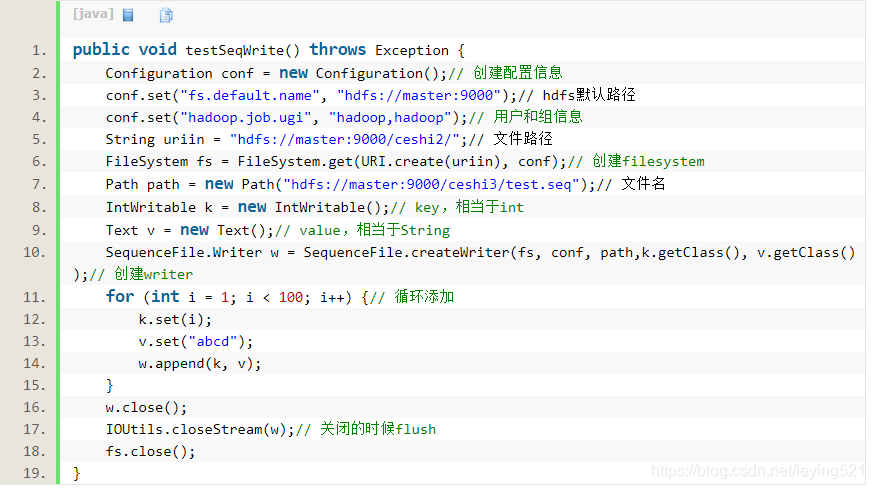This screenshot has height=489, width=873.
Task: Click comment '文件路径' on line 5
Action: click(523, 139)
